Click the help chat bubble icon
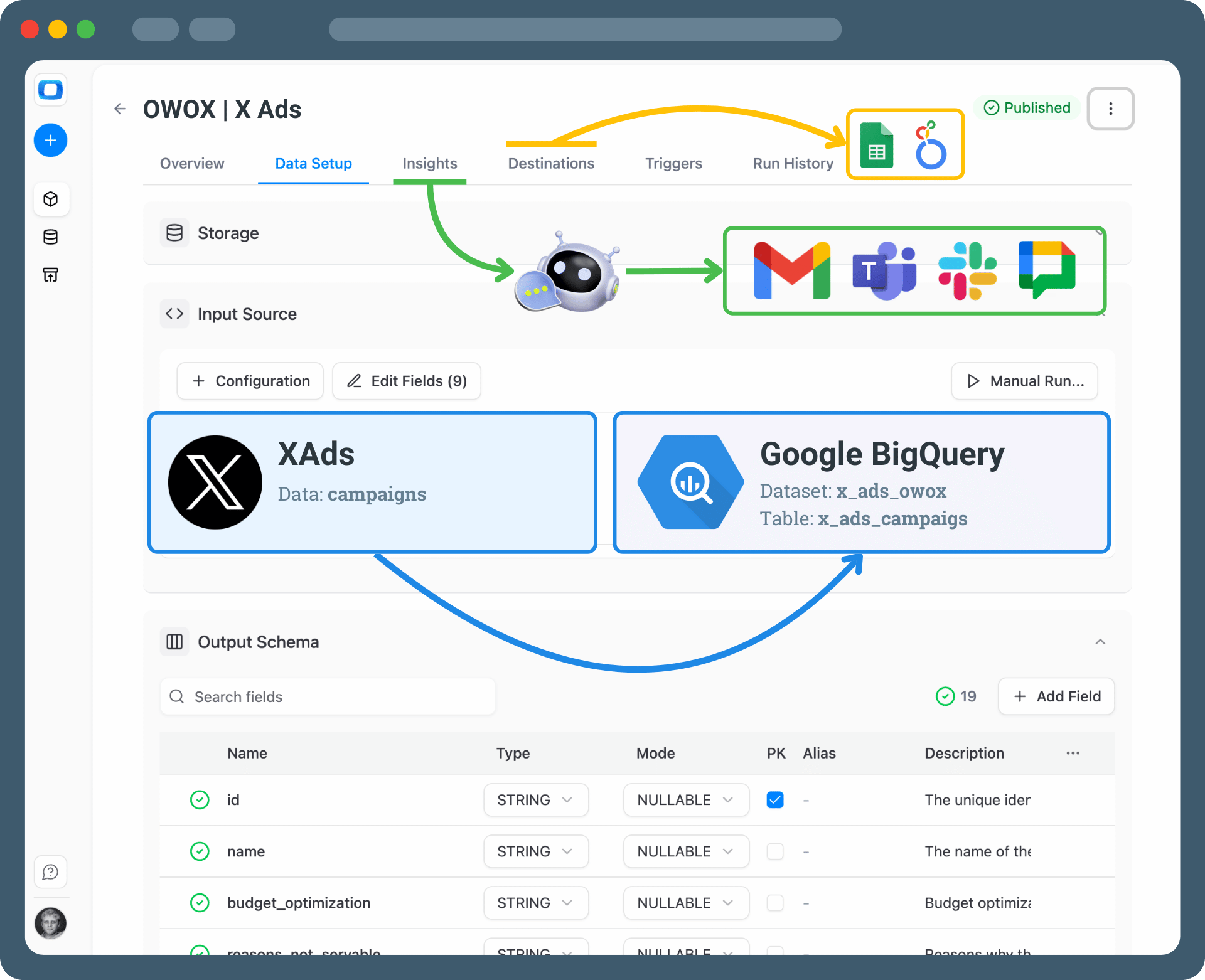Viewport: 1205px width, 980px height. [51, 872]
